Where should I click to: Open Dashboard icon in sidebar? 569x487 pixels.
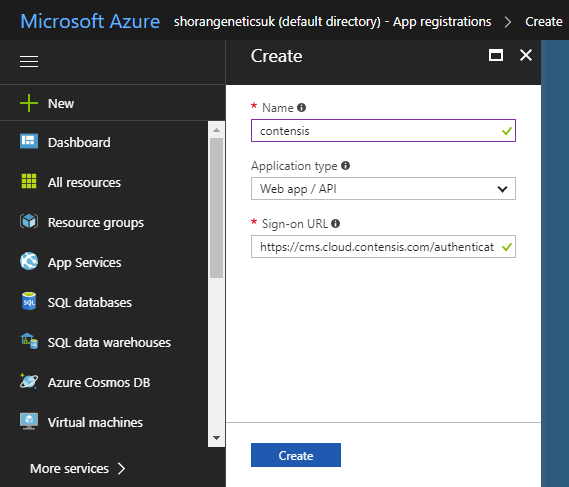click(29, 141)
